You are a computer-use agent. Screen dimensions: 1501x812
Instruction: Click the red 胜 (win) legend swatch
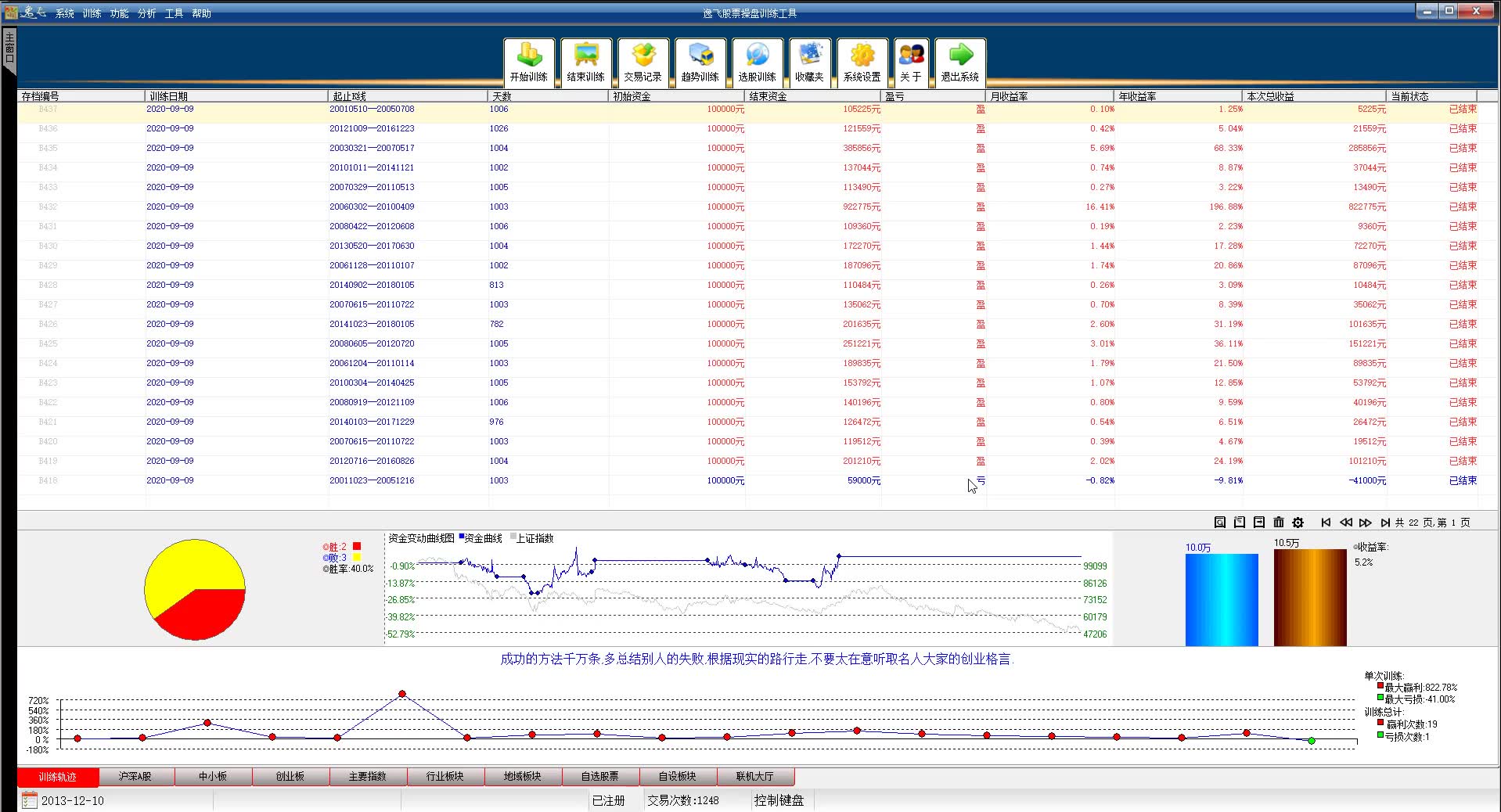(x=357, y=546)
